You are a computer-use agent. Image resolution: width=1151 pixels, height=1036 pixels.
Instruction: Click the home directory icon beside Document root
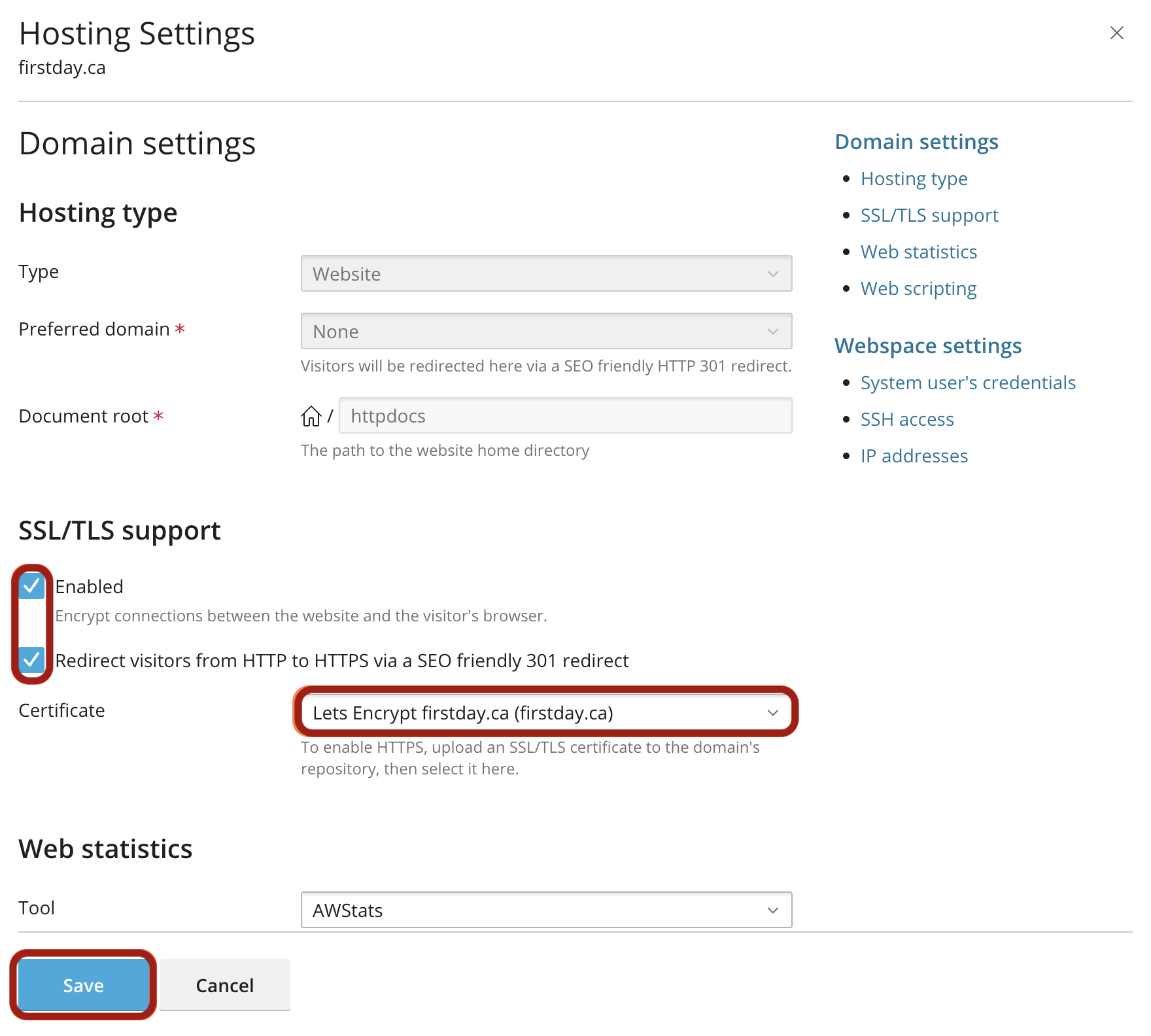tap(311, 416)
